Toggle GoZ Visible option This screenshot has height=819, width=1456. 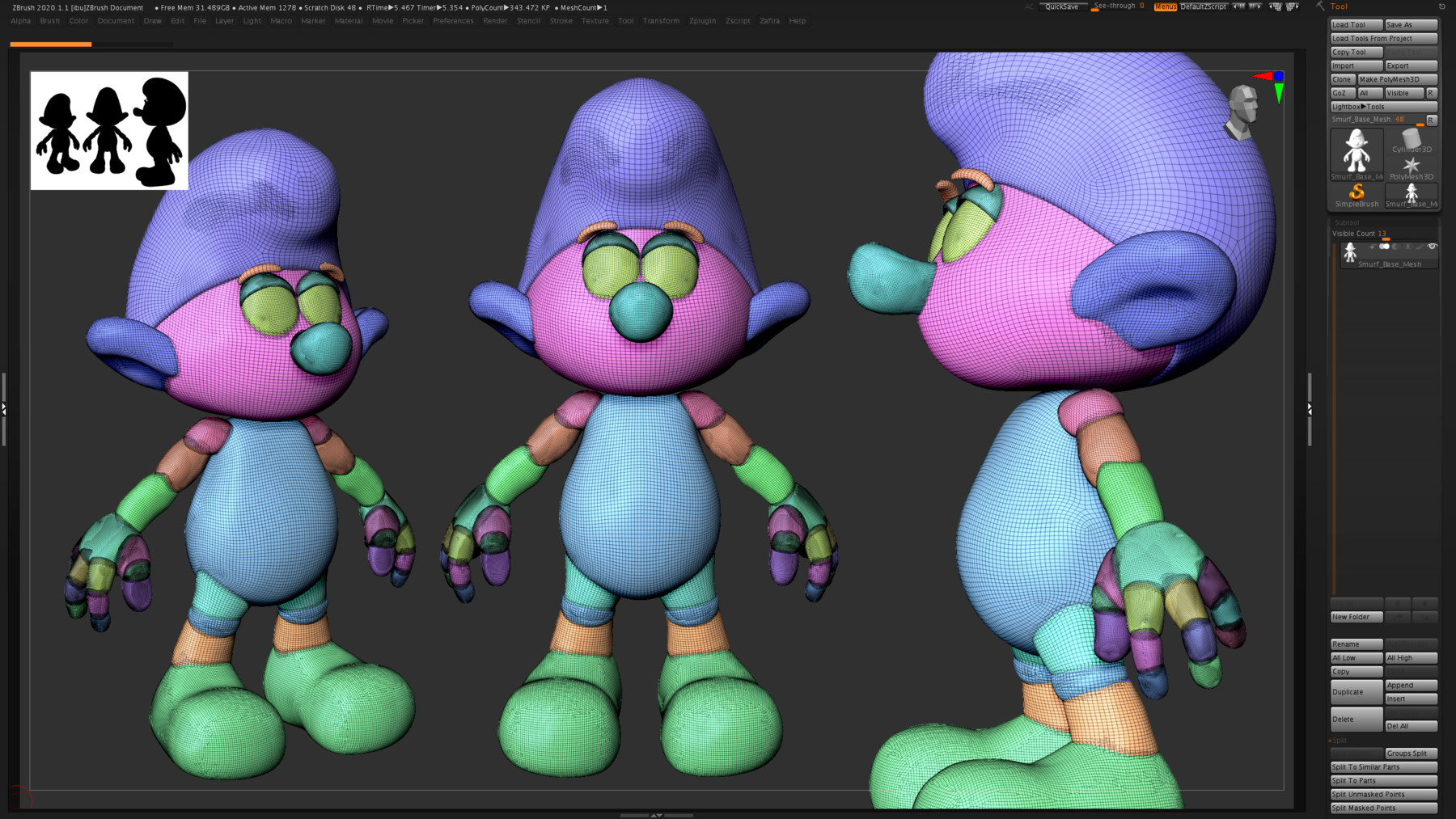pos(1404,93)
